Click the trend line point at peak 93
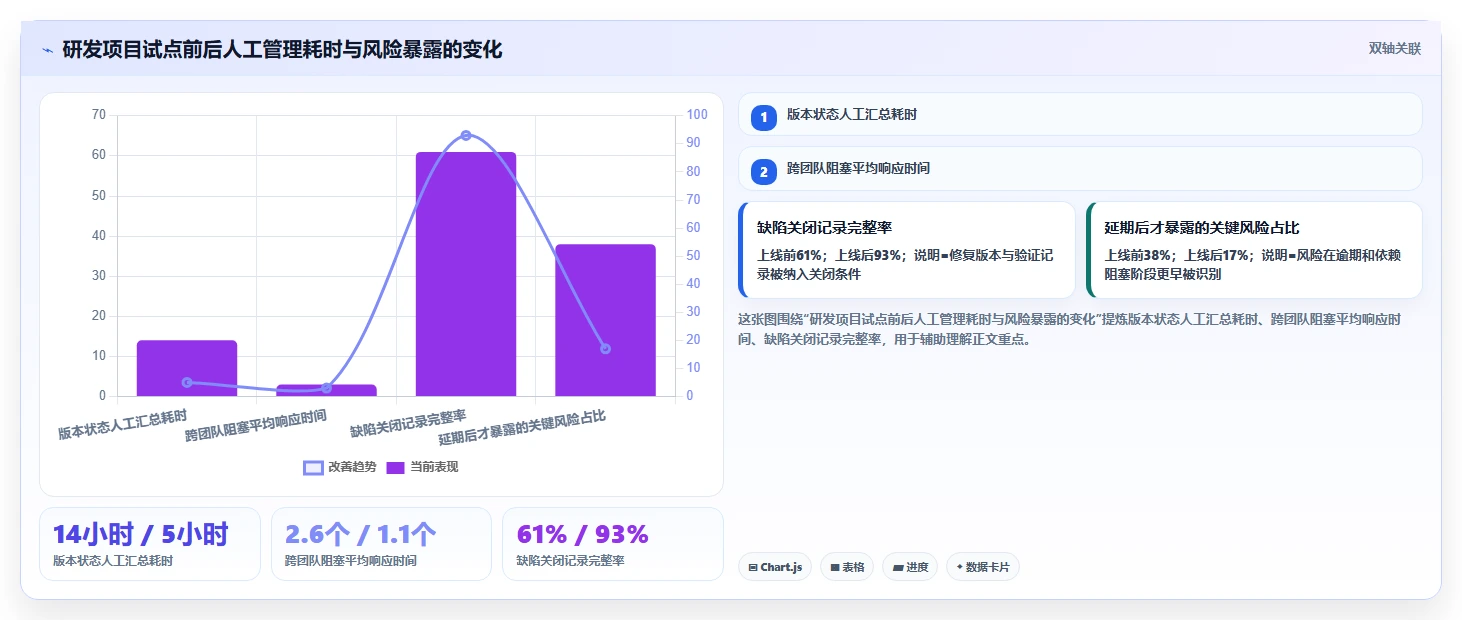 [x=466, y=135]
